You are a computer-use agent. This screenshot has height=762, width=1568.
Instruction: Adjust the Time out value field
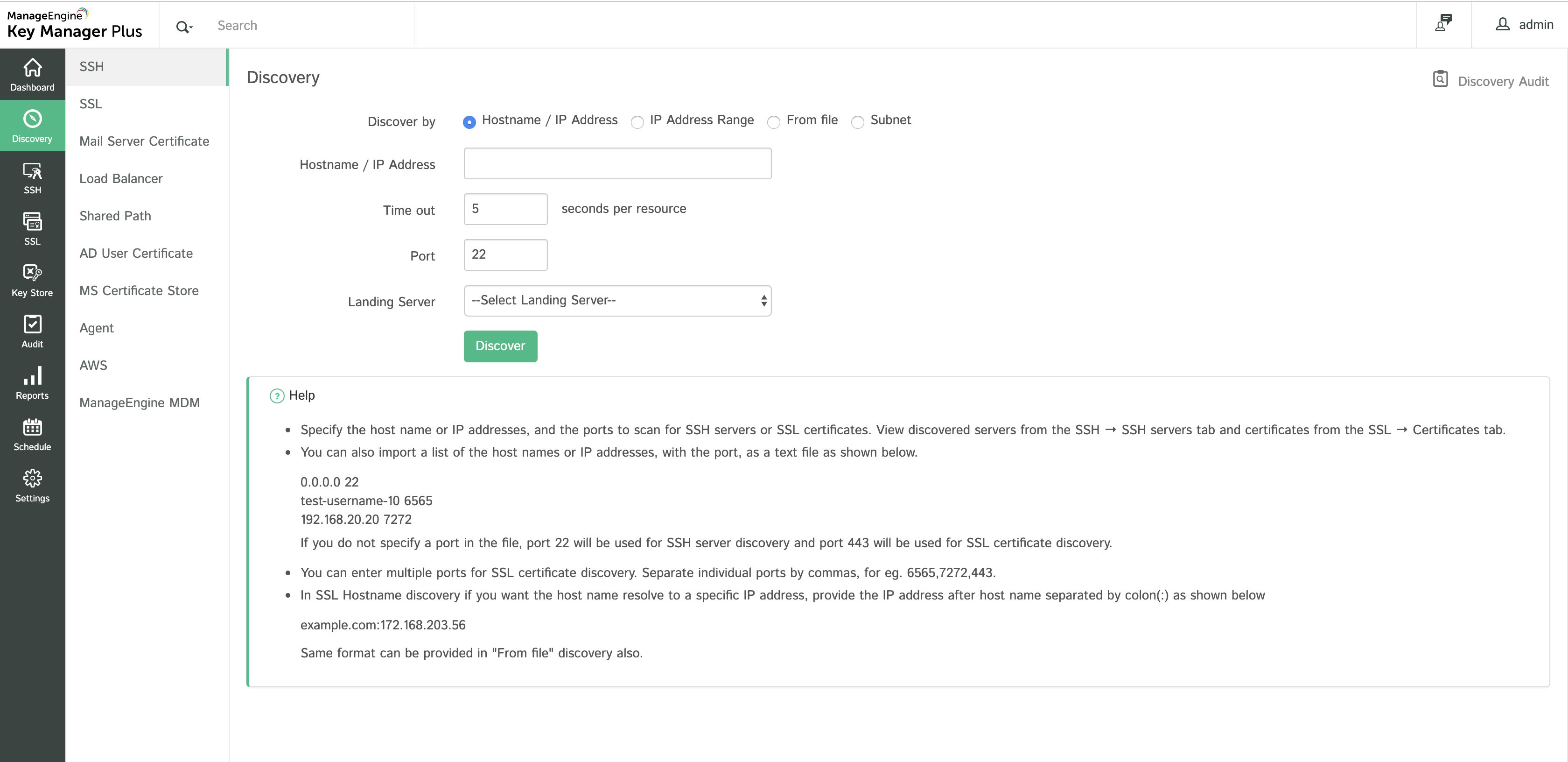[x=505, y=209]
